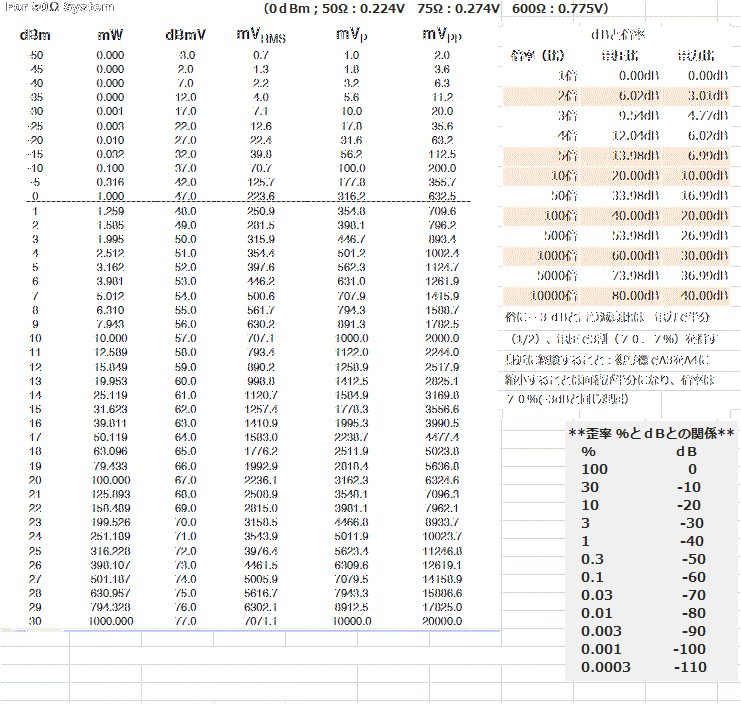This screenshot has height=704, width=741.
Task: Select mVpp cell 10023.7
Action: 442,536
